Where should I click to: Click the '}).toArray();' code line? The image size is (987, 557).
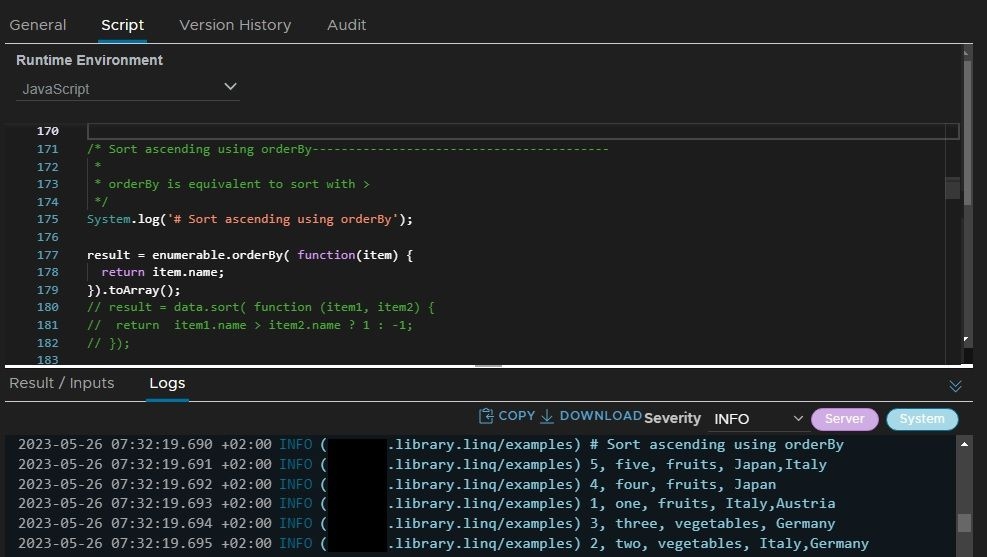pyautogui.click(x=133, y=290)
